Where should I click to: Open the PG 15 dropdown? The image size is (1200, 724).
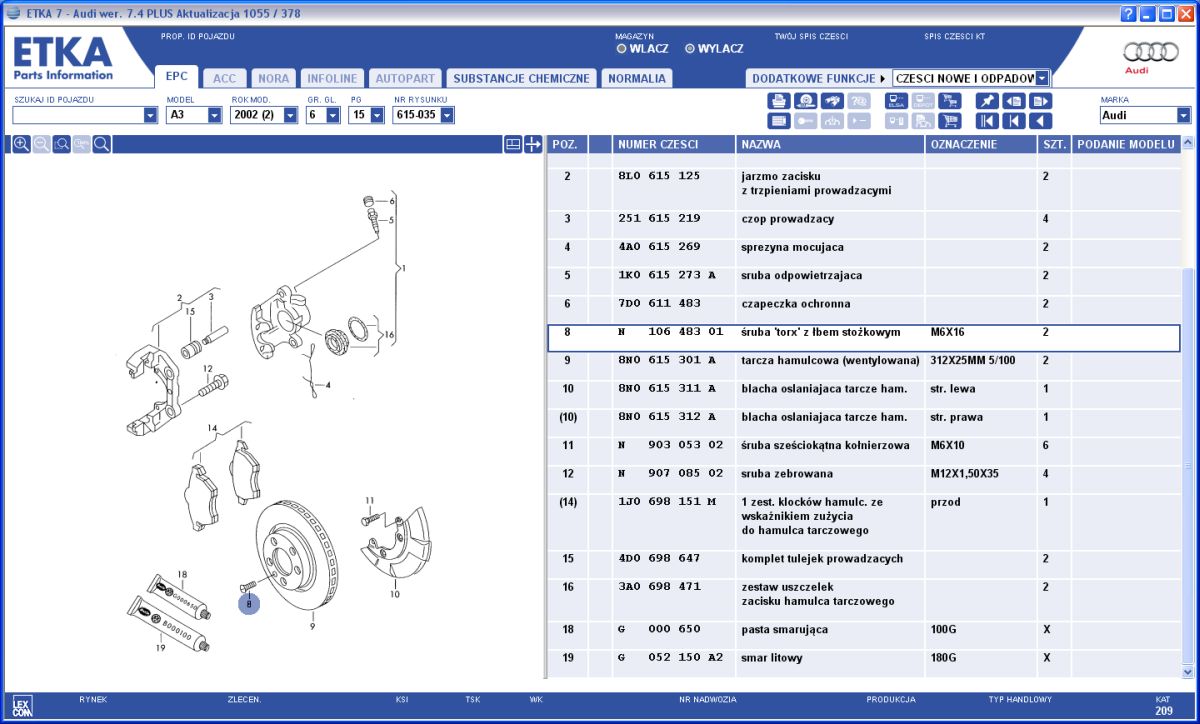pos(377,115)
